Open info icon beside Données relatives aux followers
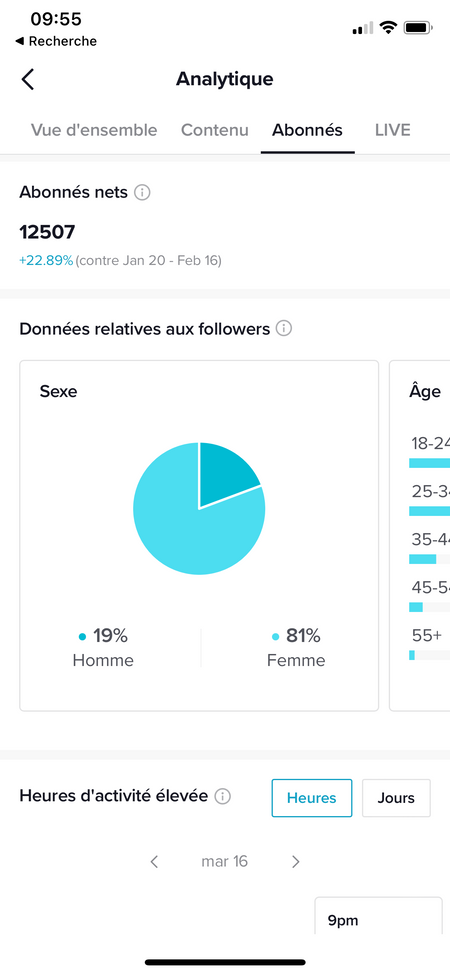 tap(284, 328)
